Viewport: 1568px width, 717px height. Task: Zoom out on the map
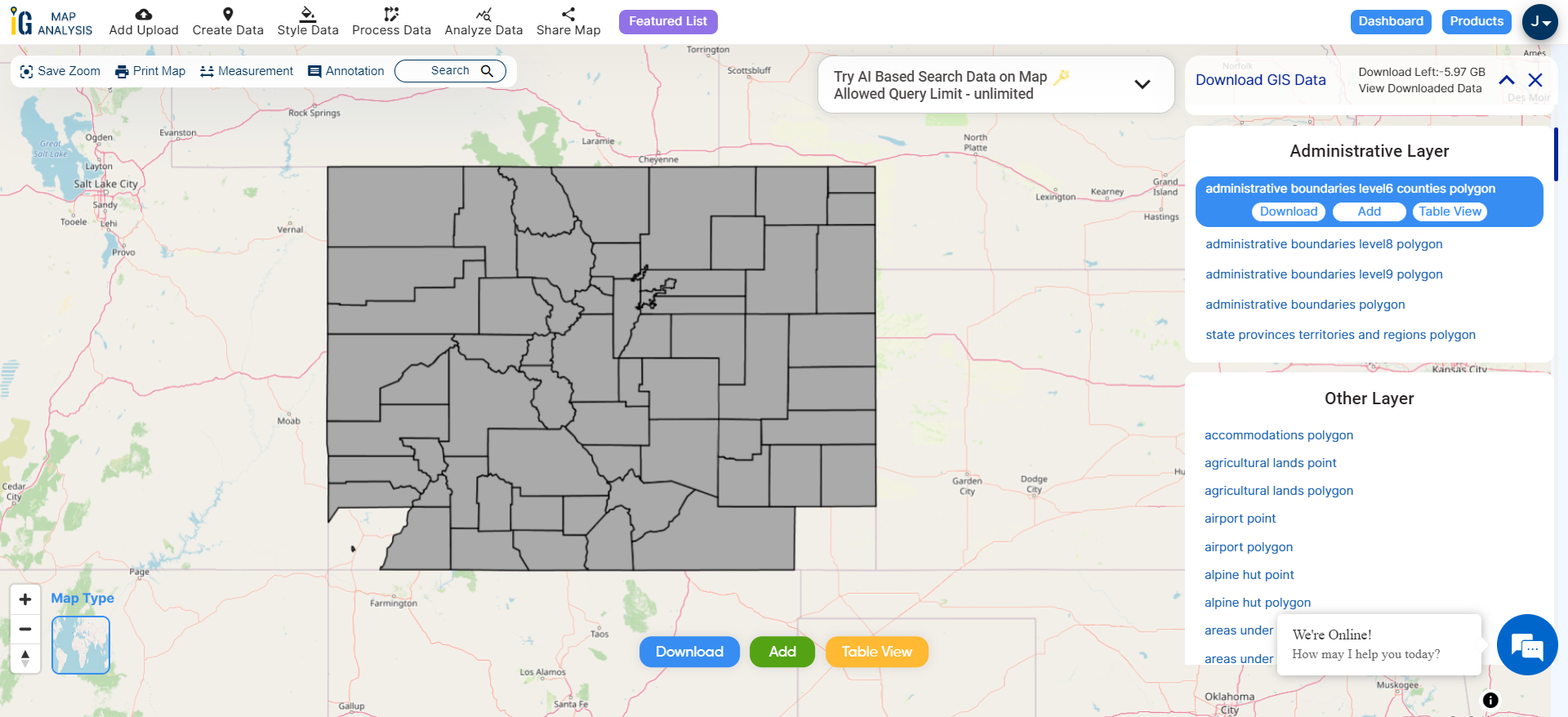click(x=25, y=629)
